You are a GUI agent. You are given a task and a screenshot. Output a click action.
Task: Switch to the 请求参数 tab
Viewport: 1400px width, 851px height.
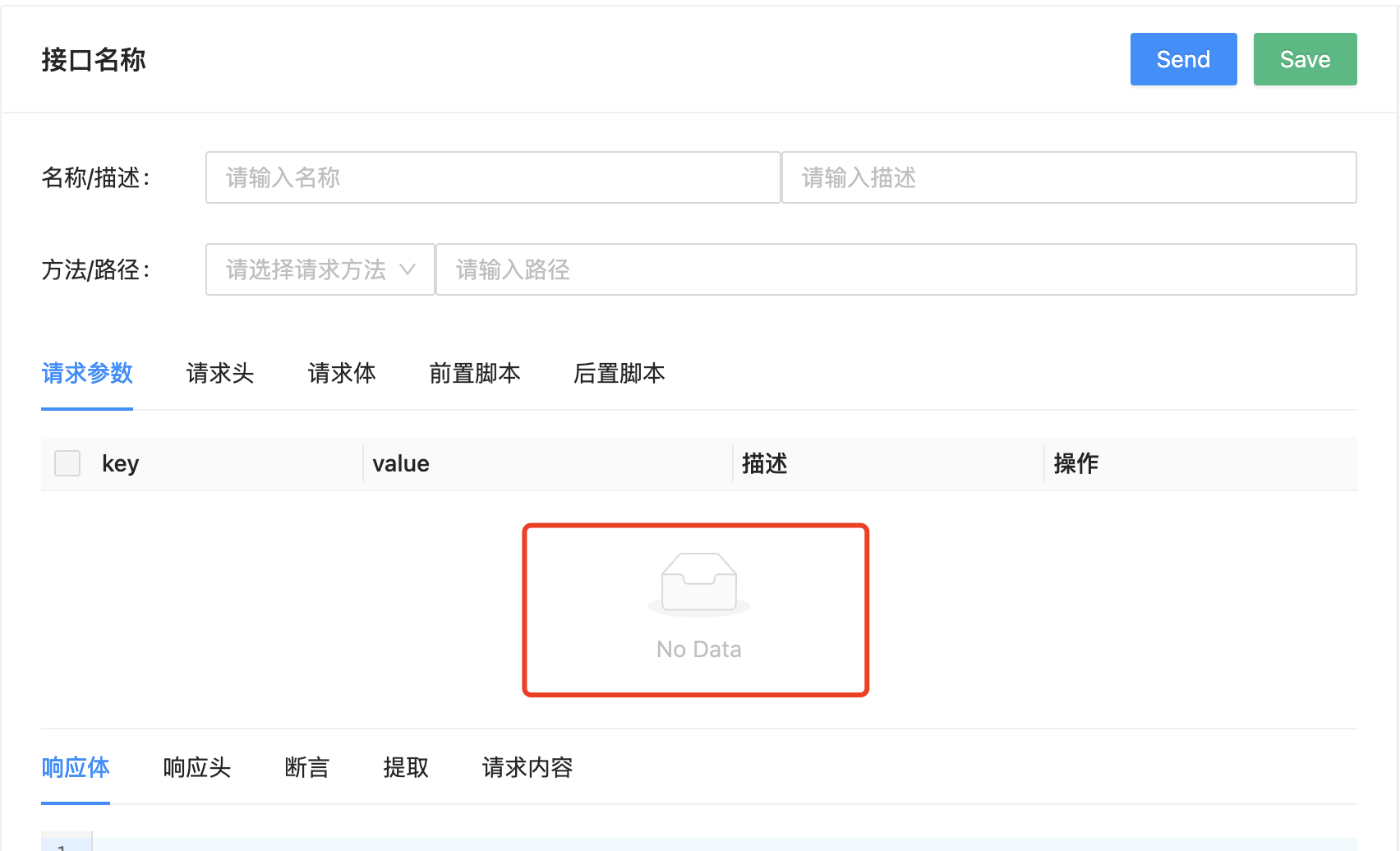pyautogui.click(x=87, y=374)
